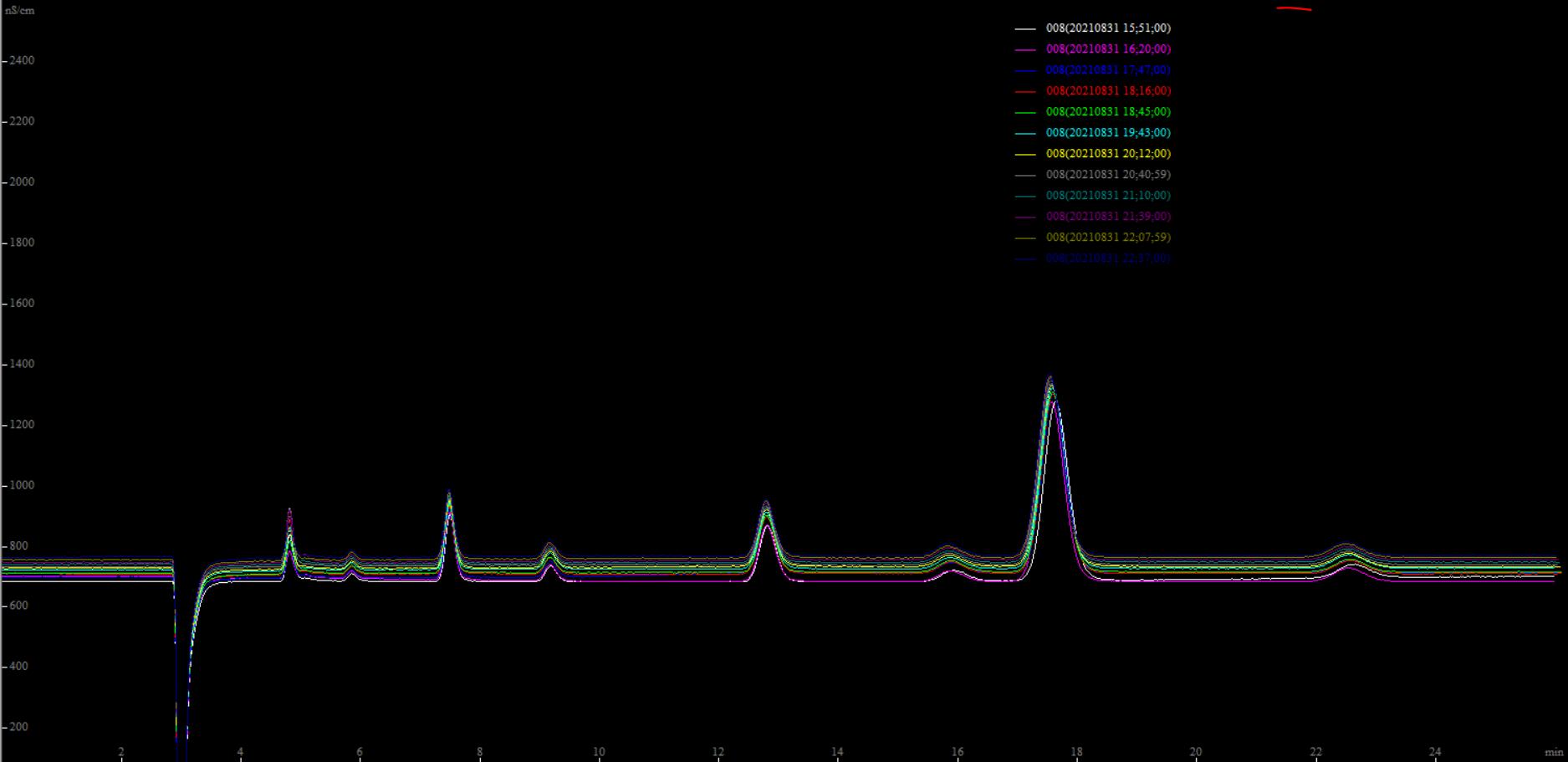Viewport: 1568px width, 762px height.
Task: Click the tallest peak apex near 17.5 min
Action: coord(1050,379)
